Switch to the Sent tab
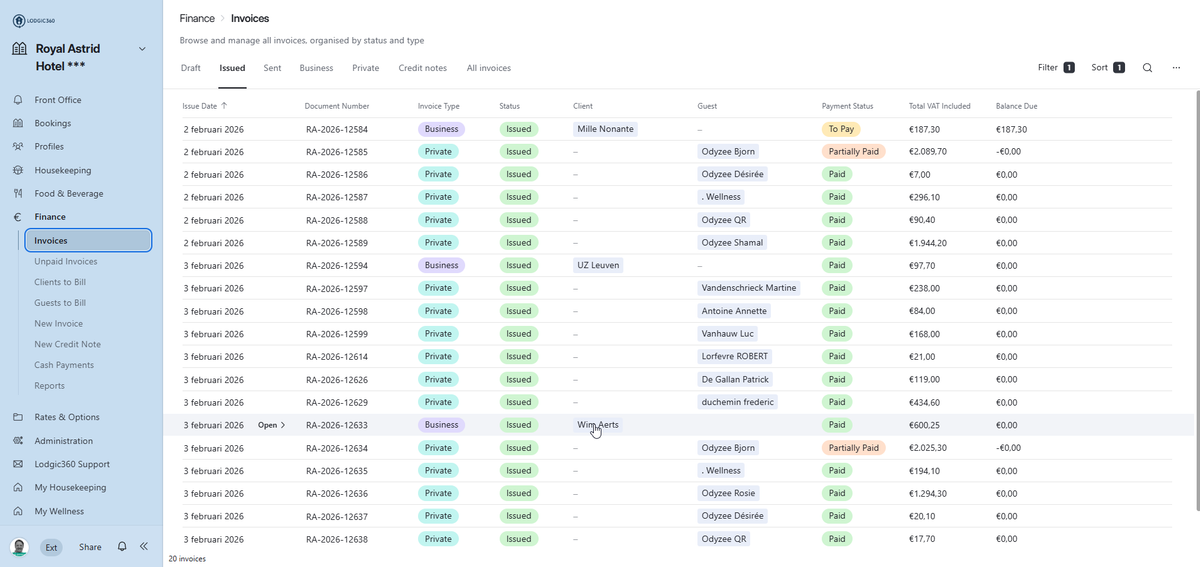1200x567 pixels. [x=272, y=68]
